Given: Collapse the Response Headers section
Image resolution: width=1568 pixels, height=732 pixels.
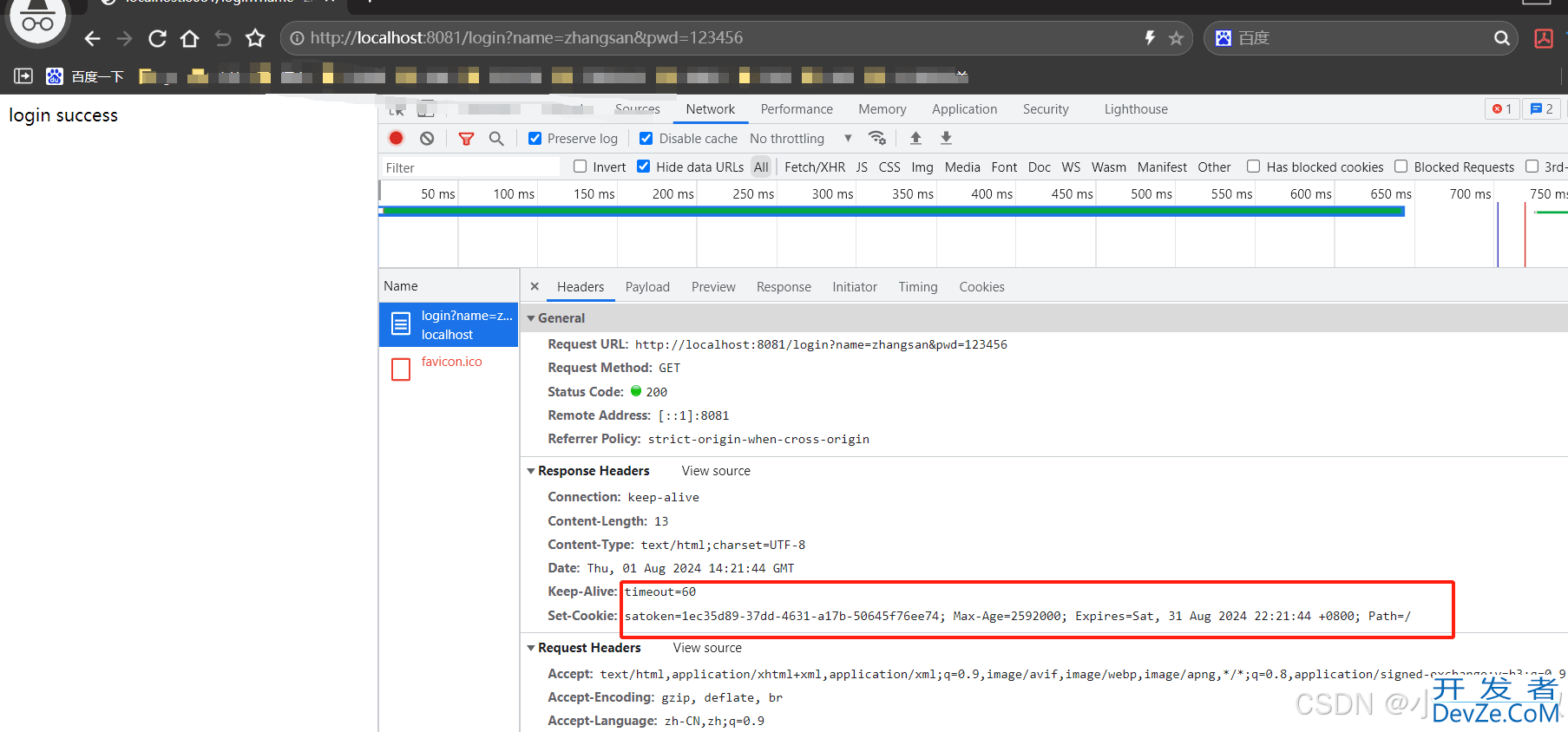Looking at the screenshot, I should click(x=531, y=471).
